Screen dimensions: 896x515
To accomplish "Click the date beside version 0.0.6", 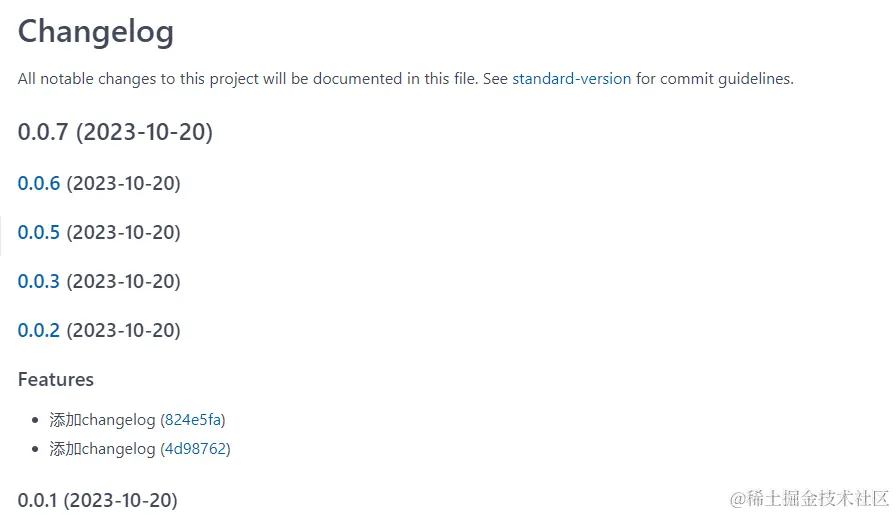I will click(x=124, y=183).
